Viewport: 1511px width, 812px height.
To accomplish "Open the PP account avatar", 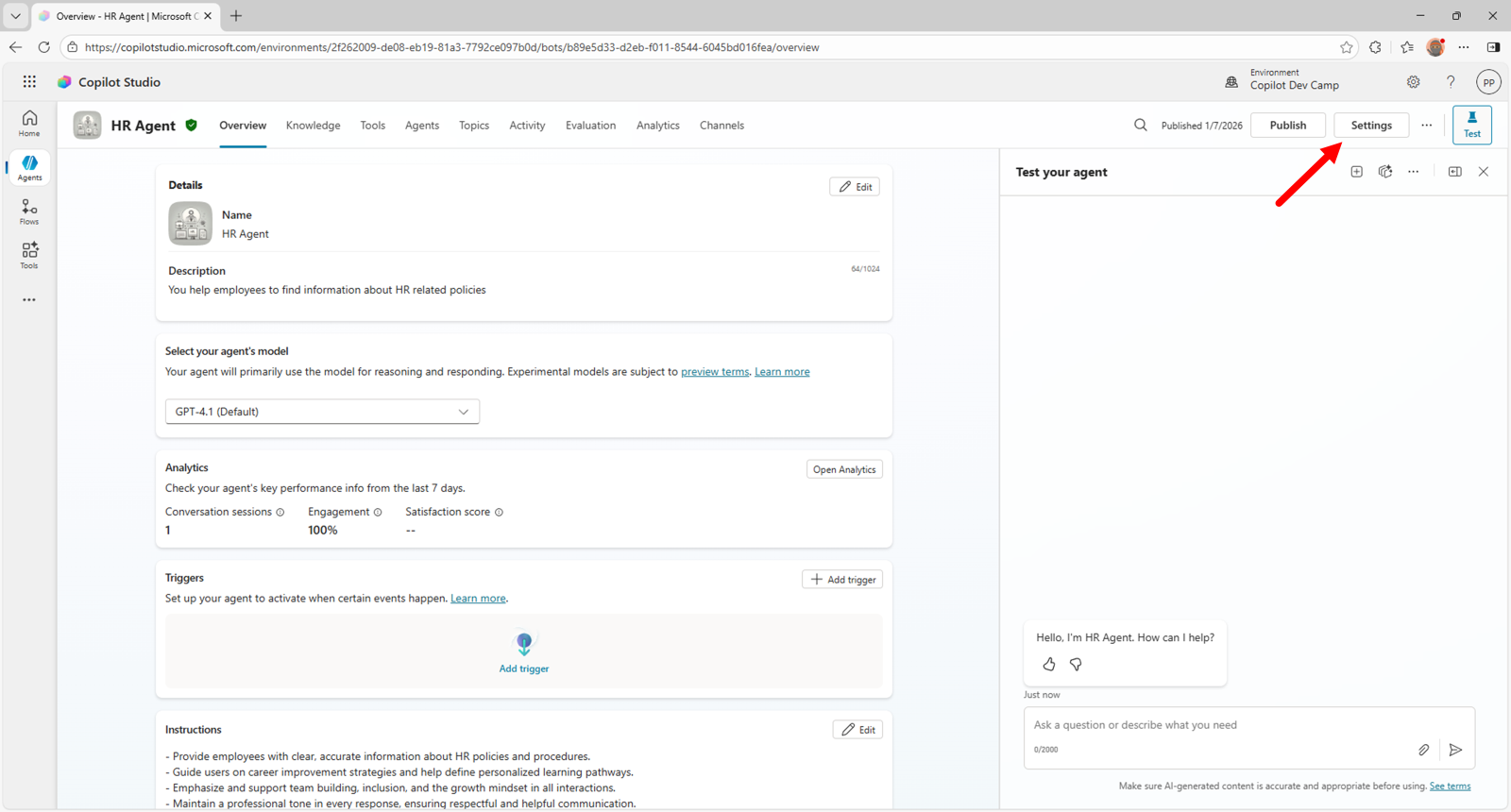I will click(1488, 82).
